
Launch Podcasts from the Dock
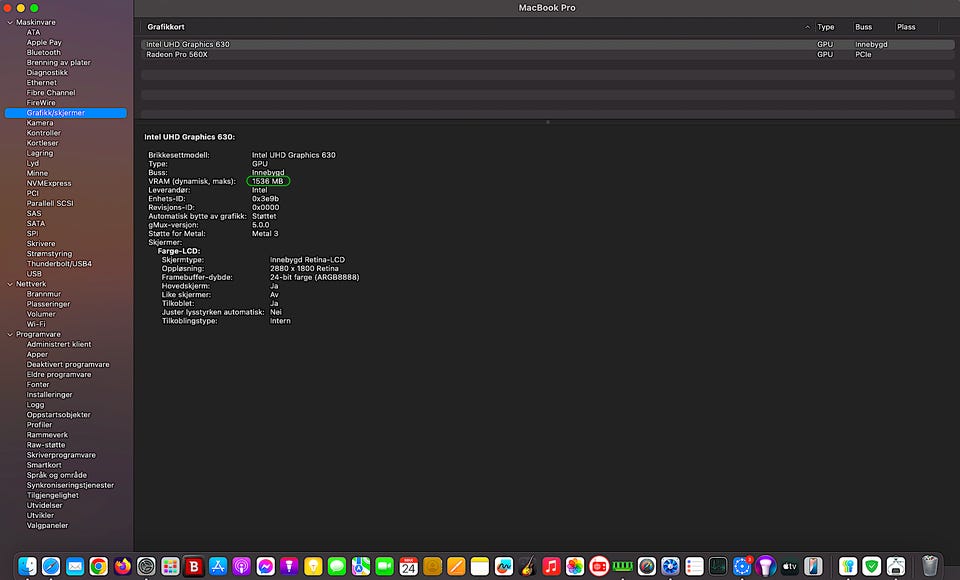242,567
